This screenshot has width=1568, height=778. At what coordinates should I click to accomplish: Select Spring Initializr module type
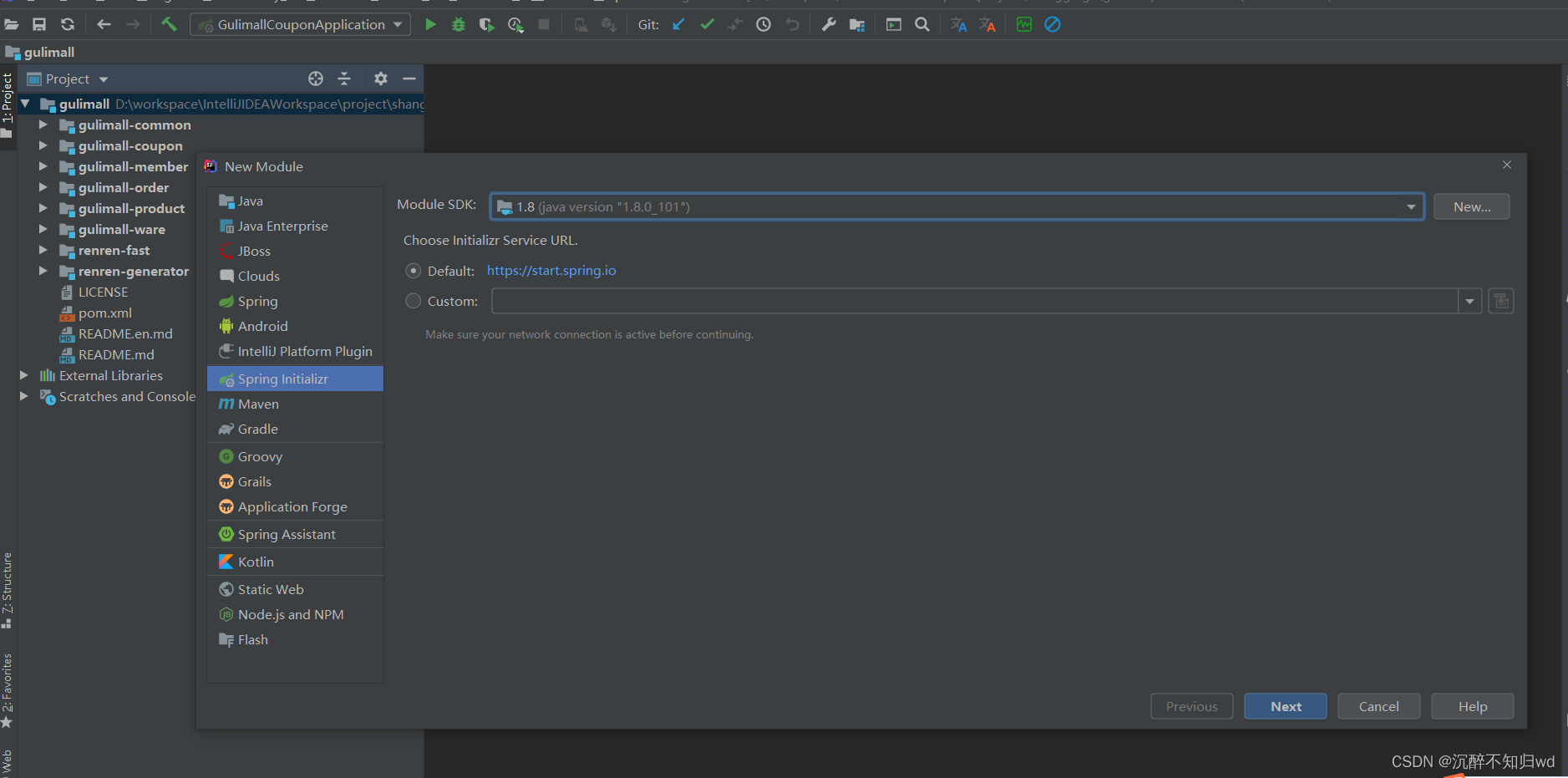[295, 379]
